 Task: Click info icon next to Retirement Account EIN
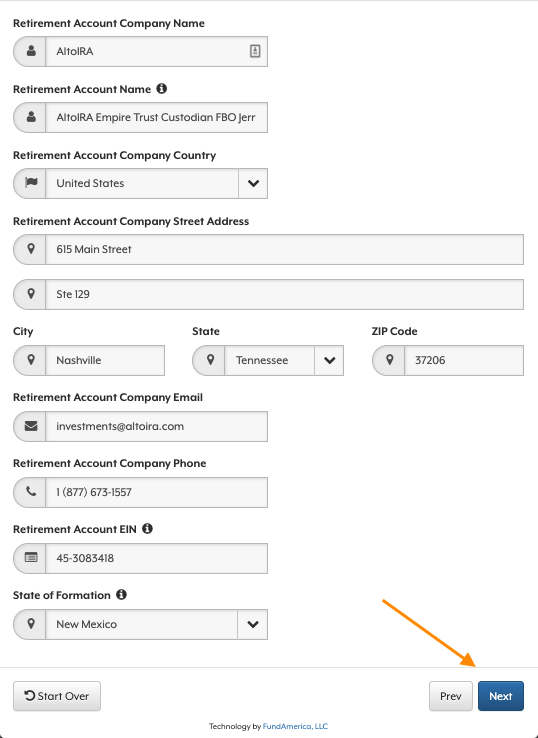coord(147,529)
